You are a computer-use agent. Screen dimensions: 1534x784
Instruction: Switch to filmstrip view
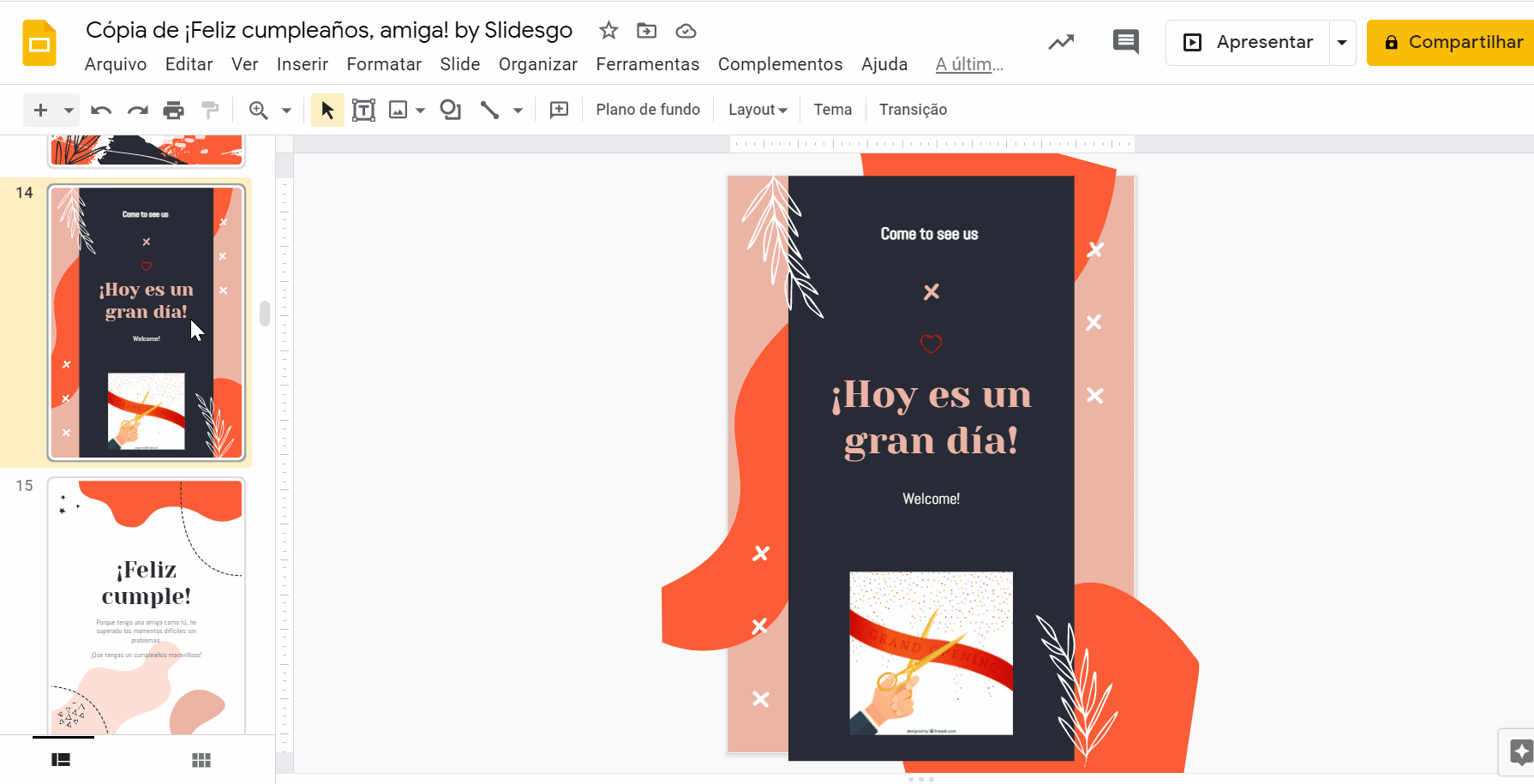point(61,760)
